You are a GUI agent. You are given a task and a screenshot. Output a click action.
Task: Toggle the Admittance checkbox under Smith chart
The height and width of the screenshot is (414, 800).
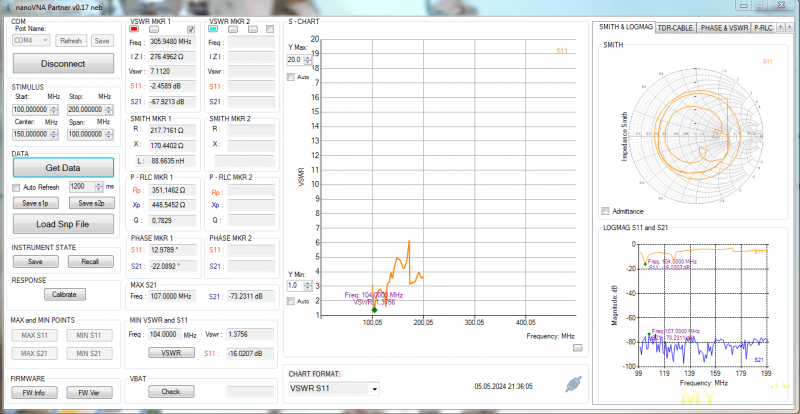[605, 211]
